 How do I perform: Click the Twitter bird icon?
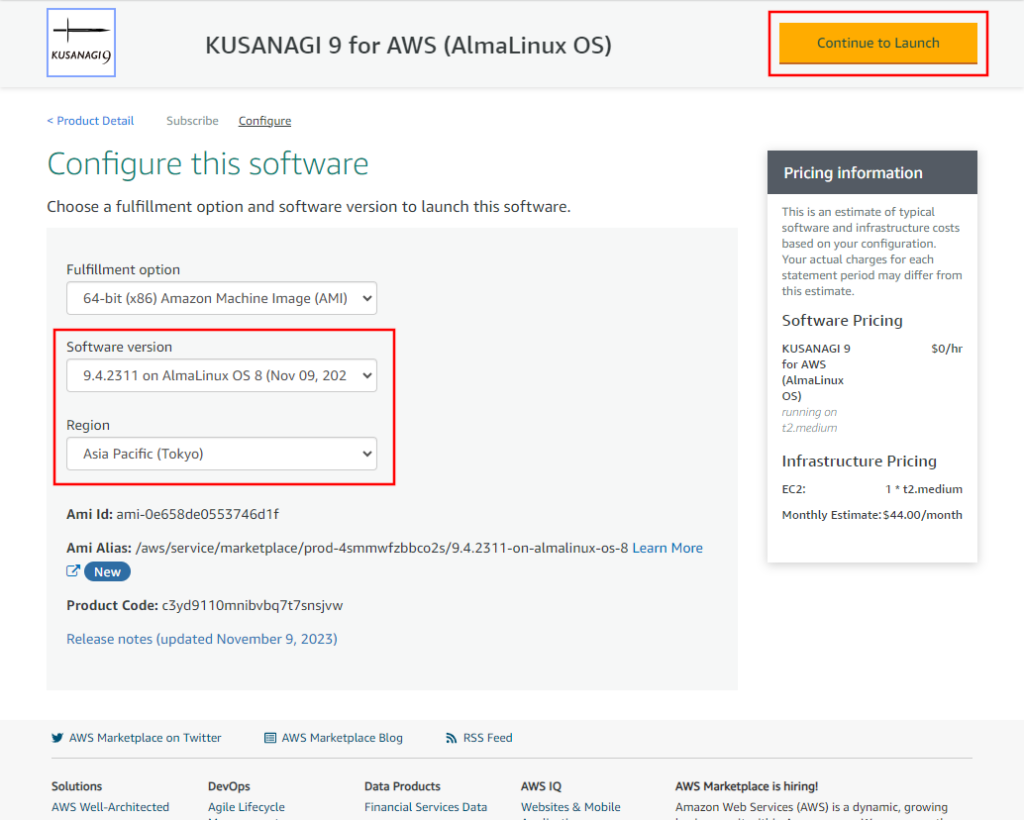point(57,738)
